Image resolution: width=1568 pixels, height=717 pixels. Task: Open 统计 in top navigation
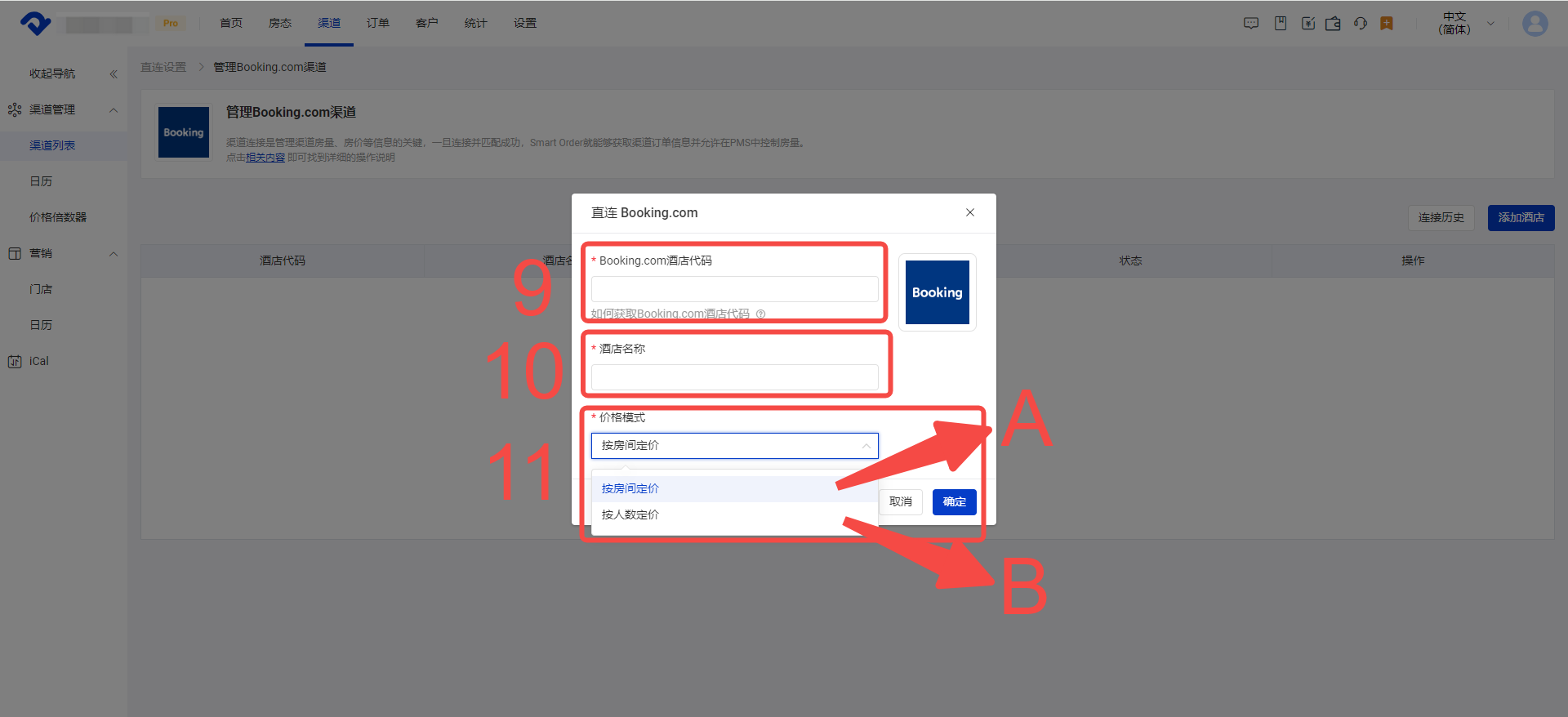pyautogui.click(x=476, y=24)
